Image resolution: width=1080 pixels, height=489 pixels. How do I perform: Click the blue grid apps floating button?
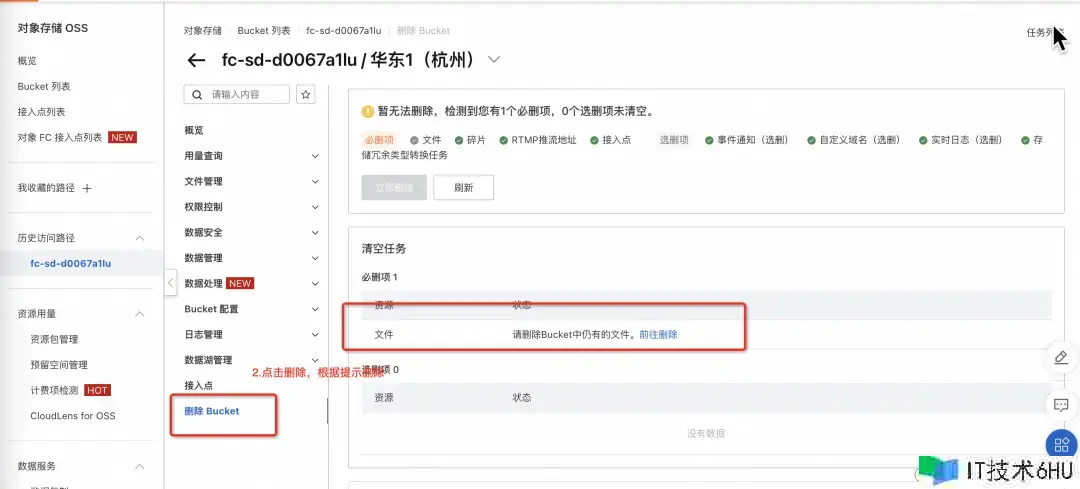pos(1061,445)
